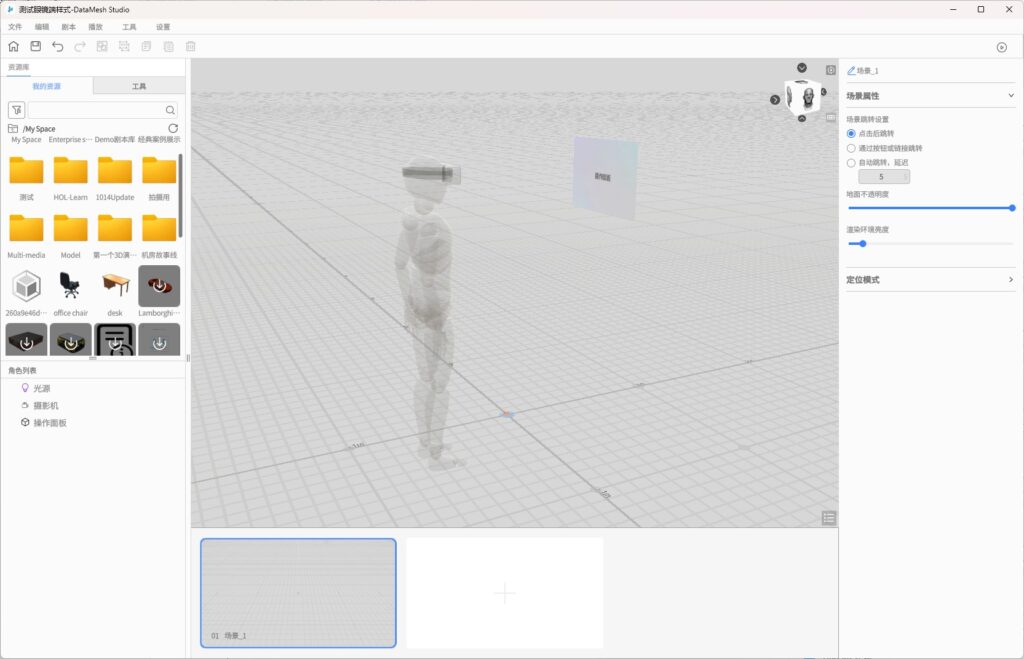Save the project with the floppy disk icon

point(35,46)
